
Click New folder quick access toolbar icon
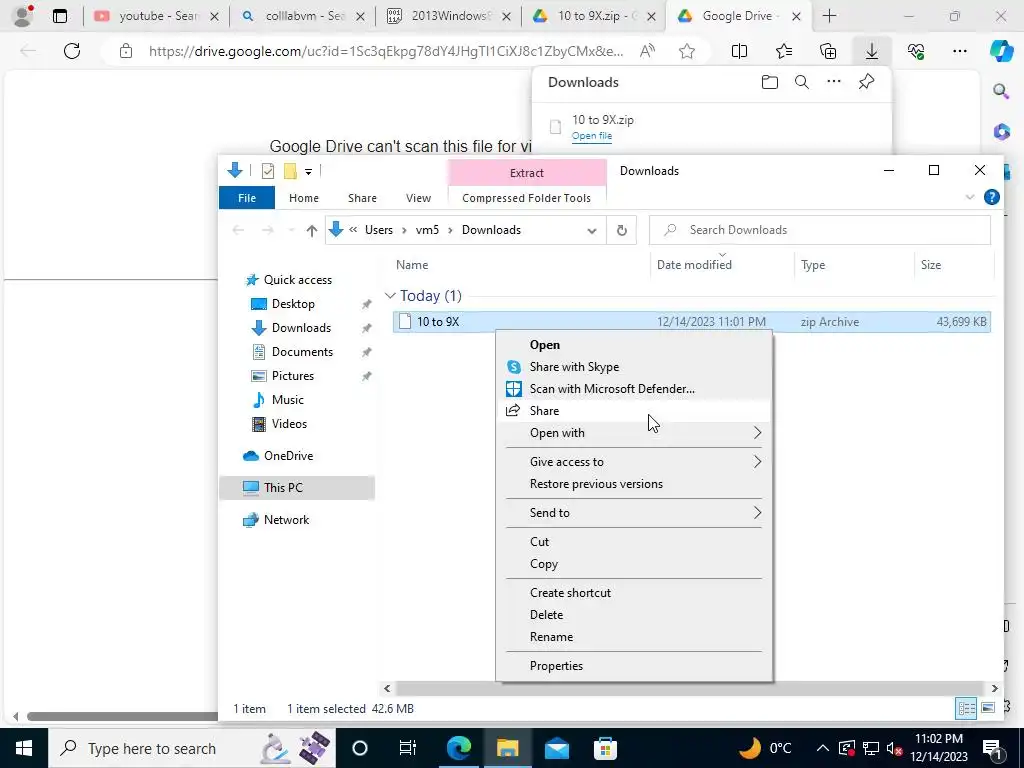click(290, 171)
